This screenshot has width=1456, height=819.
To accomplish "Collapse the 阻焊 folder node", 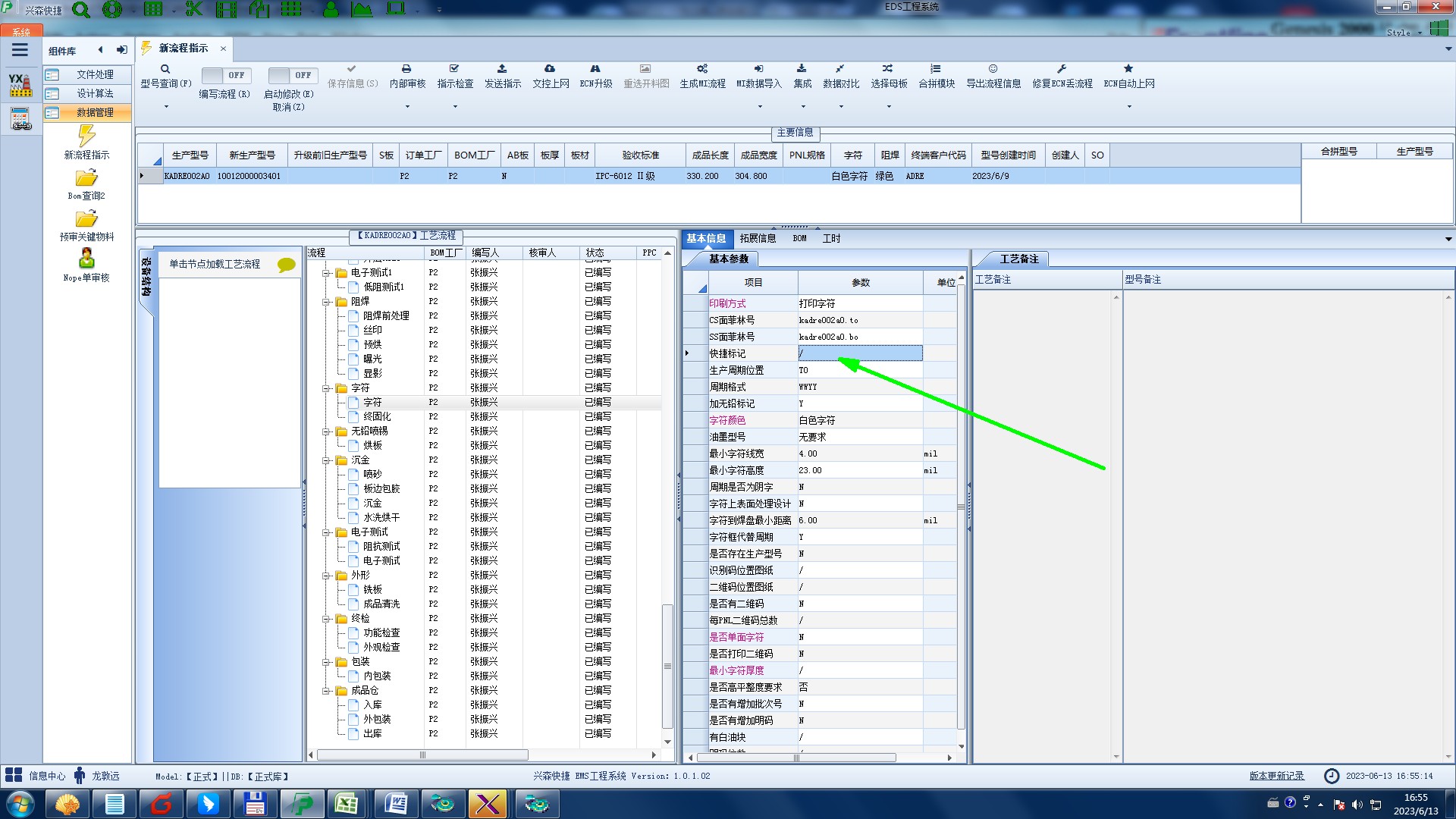I will click(x=326, y=302).
